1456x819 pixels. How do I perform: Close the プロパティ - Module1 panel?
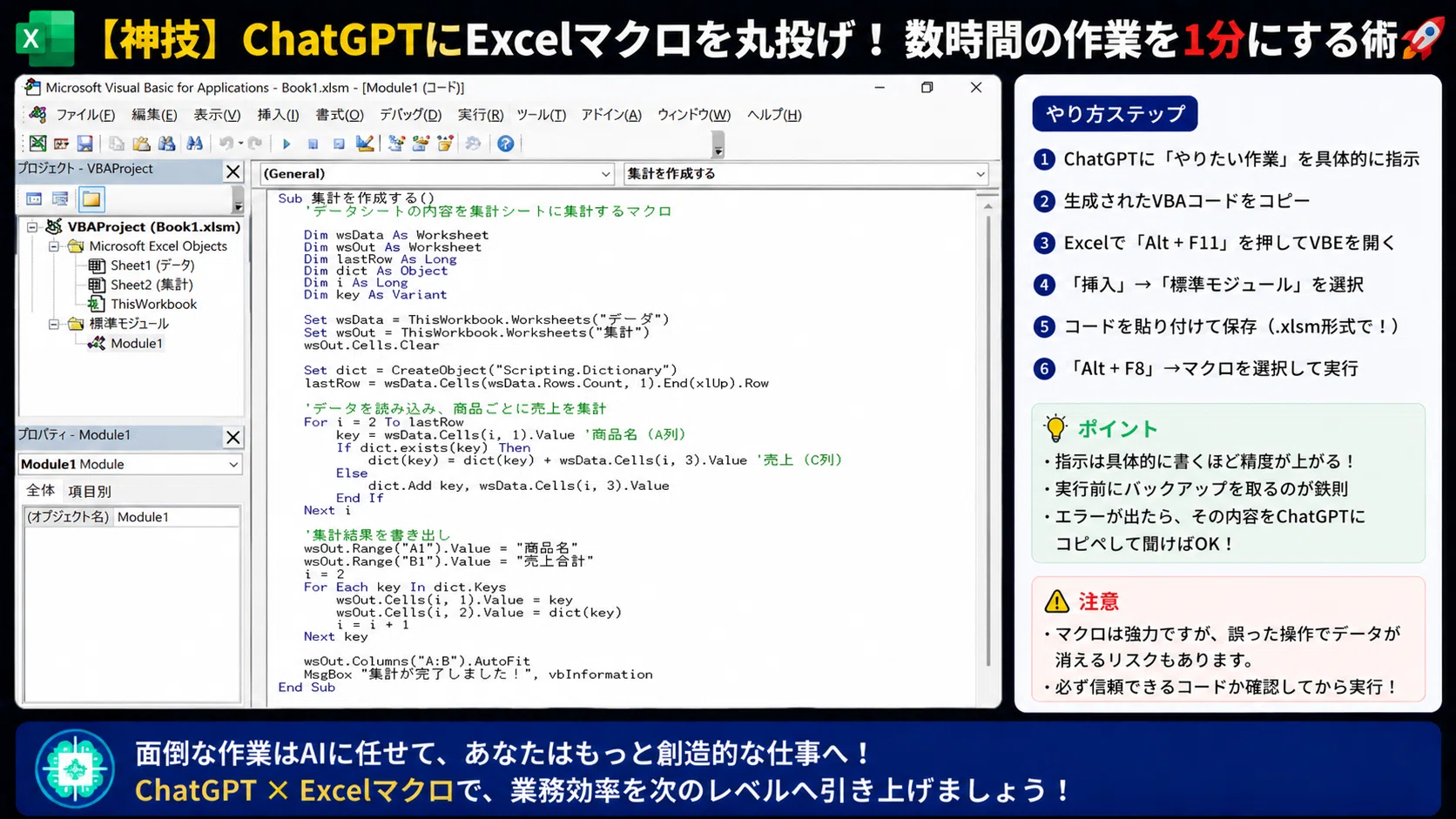[x=233, y=437]
